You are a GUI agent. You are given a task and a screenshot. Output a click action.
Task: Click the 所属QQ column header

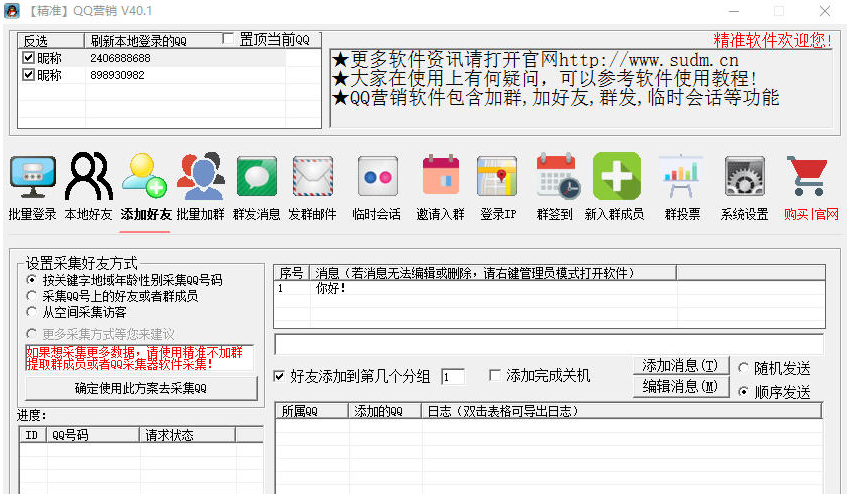pos(312,411)
